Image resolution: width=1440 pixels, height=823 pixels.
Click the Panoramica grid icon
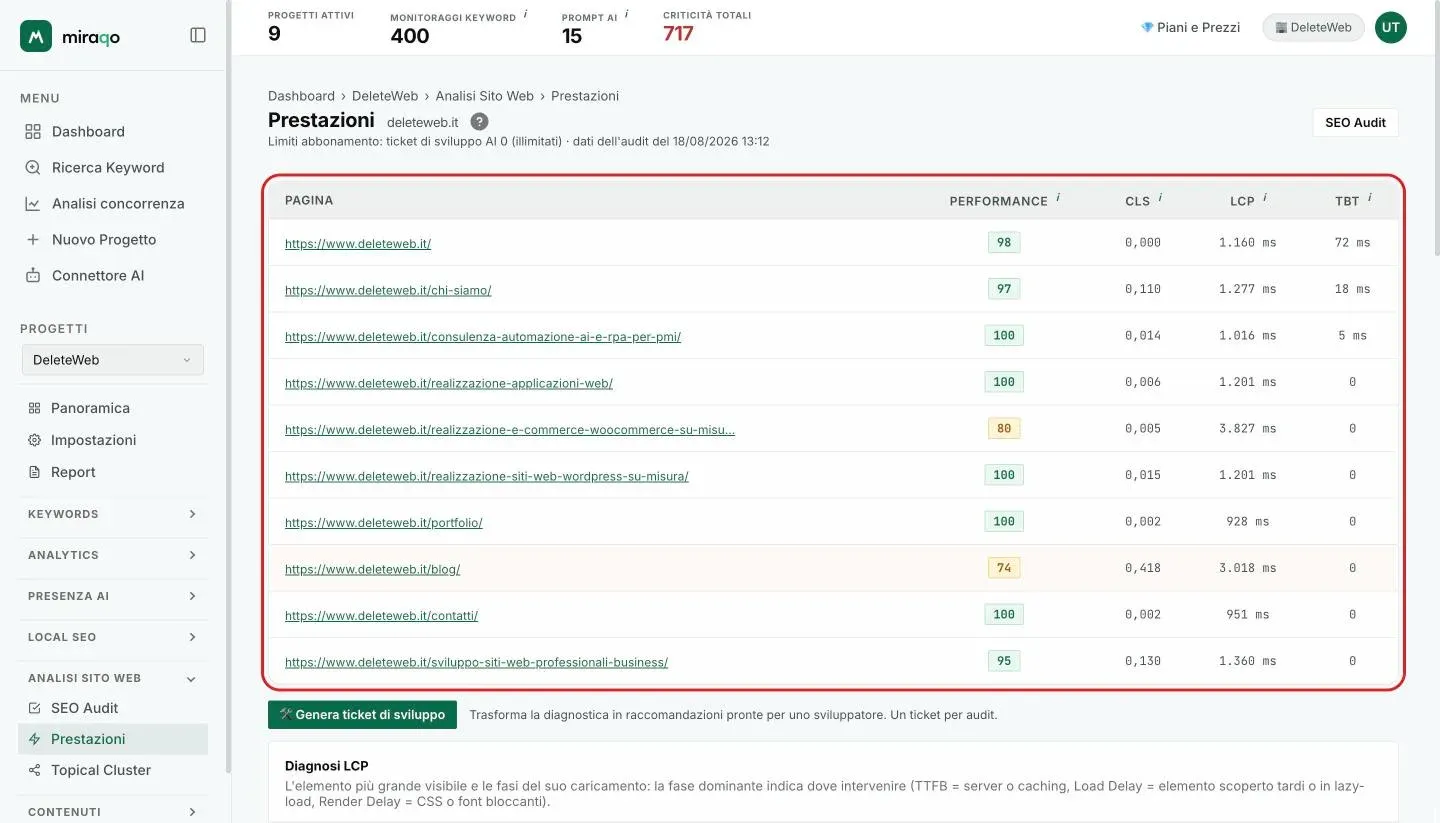tap(34, 408)
